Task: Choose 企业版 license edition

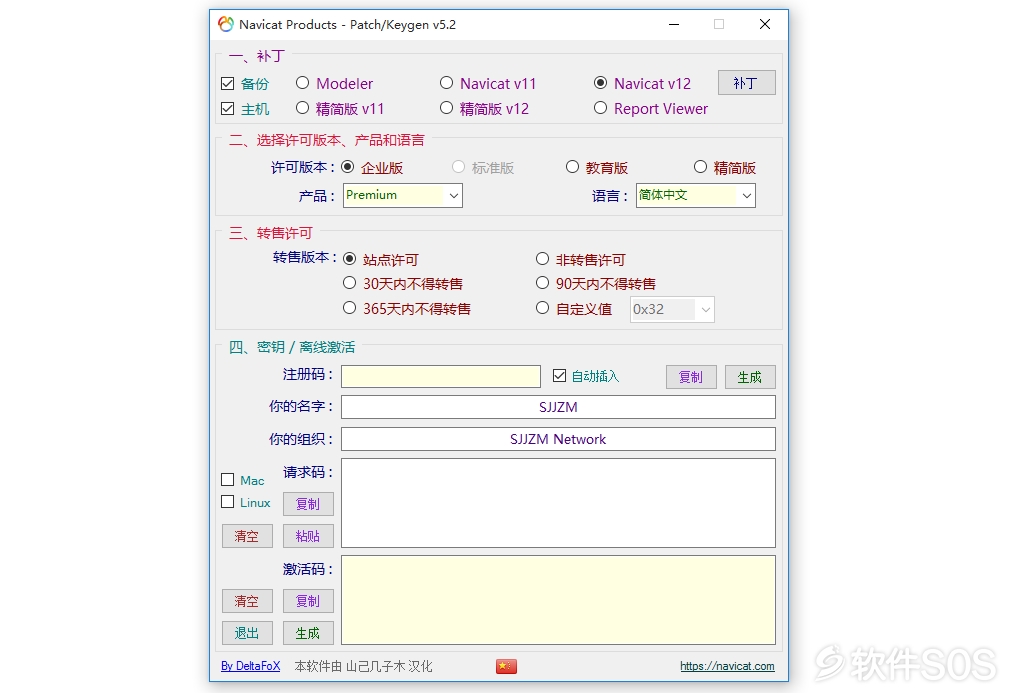Action: [x=348, y=166]
